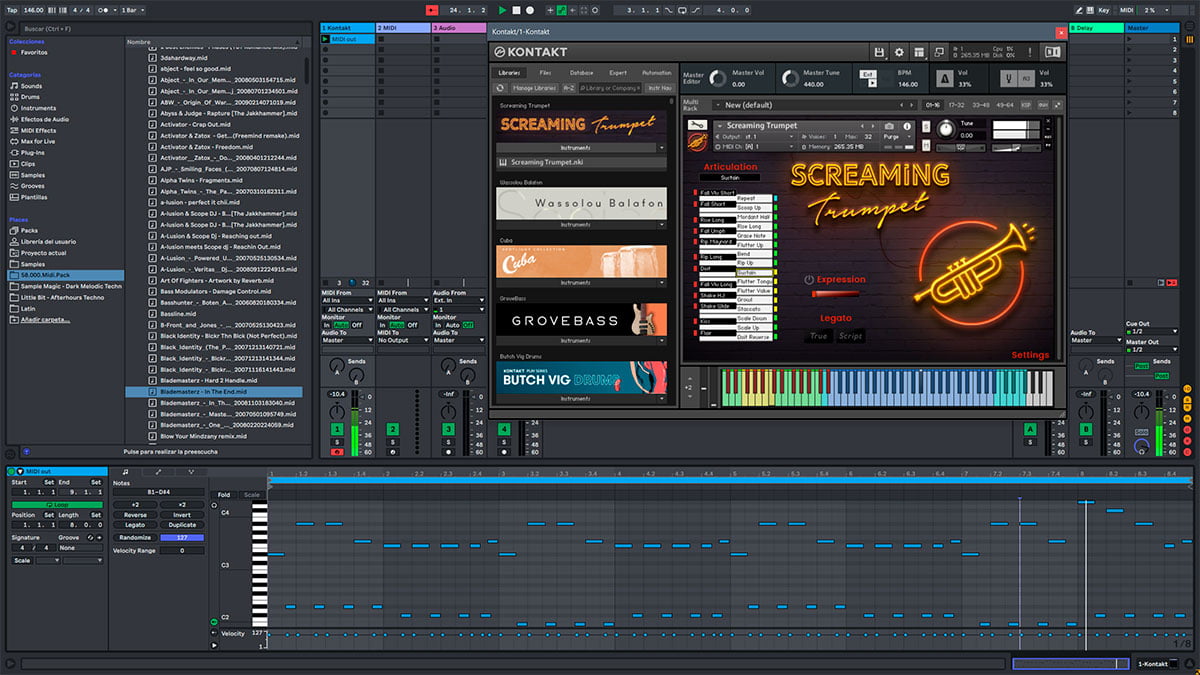Switch to Kontakt Automation tab
This screenshot has width=1200, height=675.
(x=656, y=73)
